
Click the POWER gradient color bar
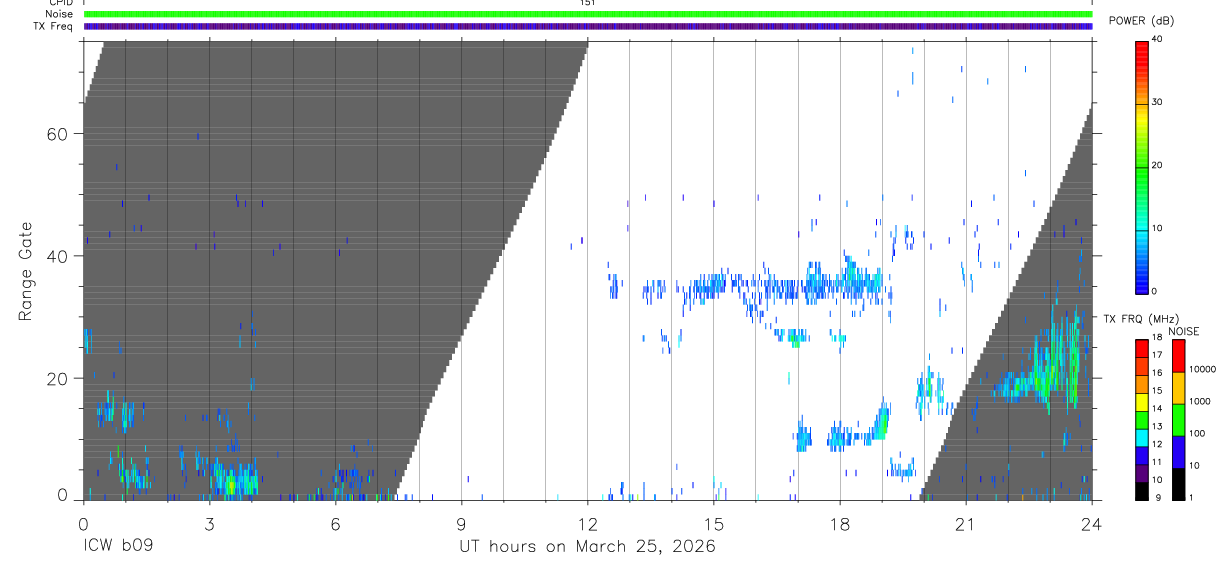[1142, 166]
